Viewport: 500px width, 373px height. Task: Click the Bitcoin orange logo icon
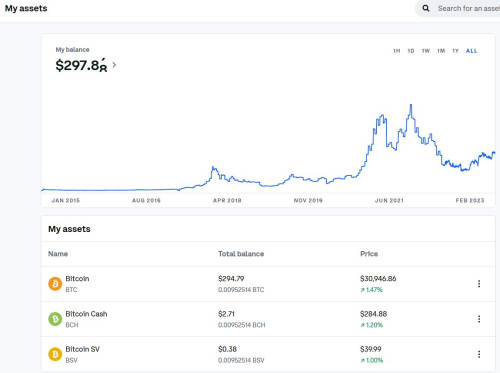coord(55,284)
